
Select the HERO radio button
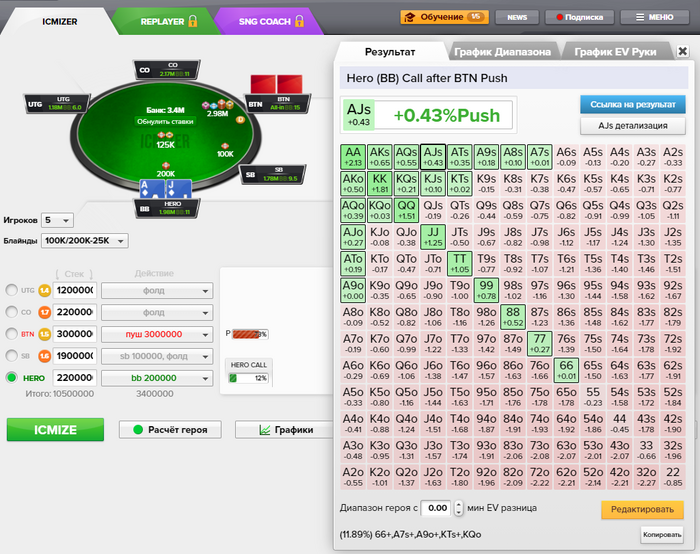click(12, 378)
